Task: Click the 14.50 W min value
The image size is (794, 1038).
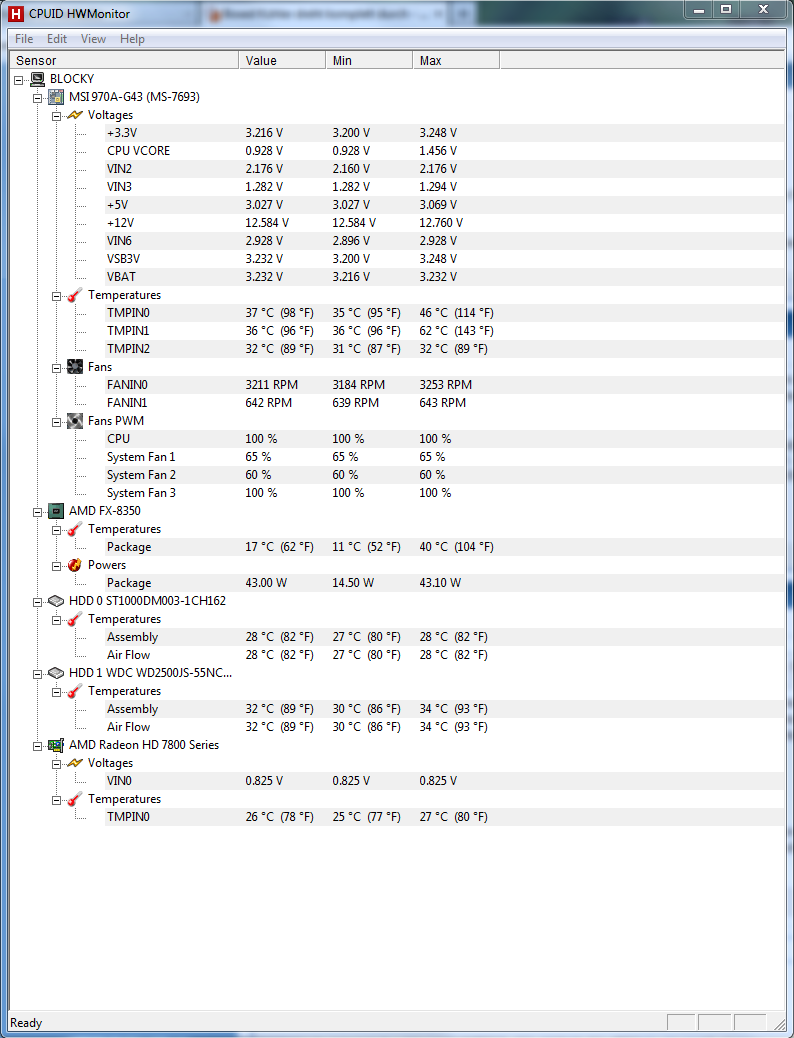Action: 353,583
